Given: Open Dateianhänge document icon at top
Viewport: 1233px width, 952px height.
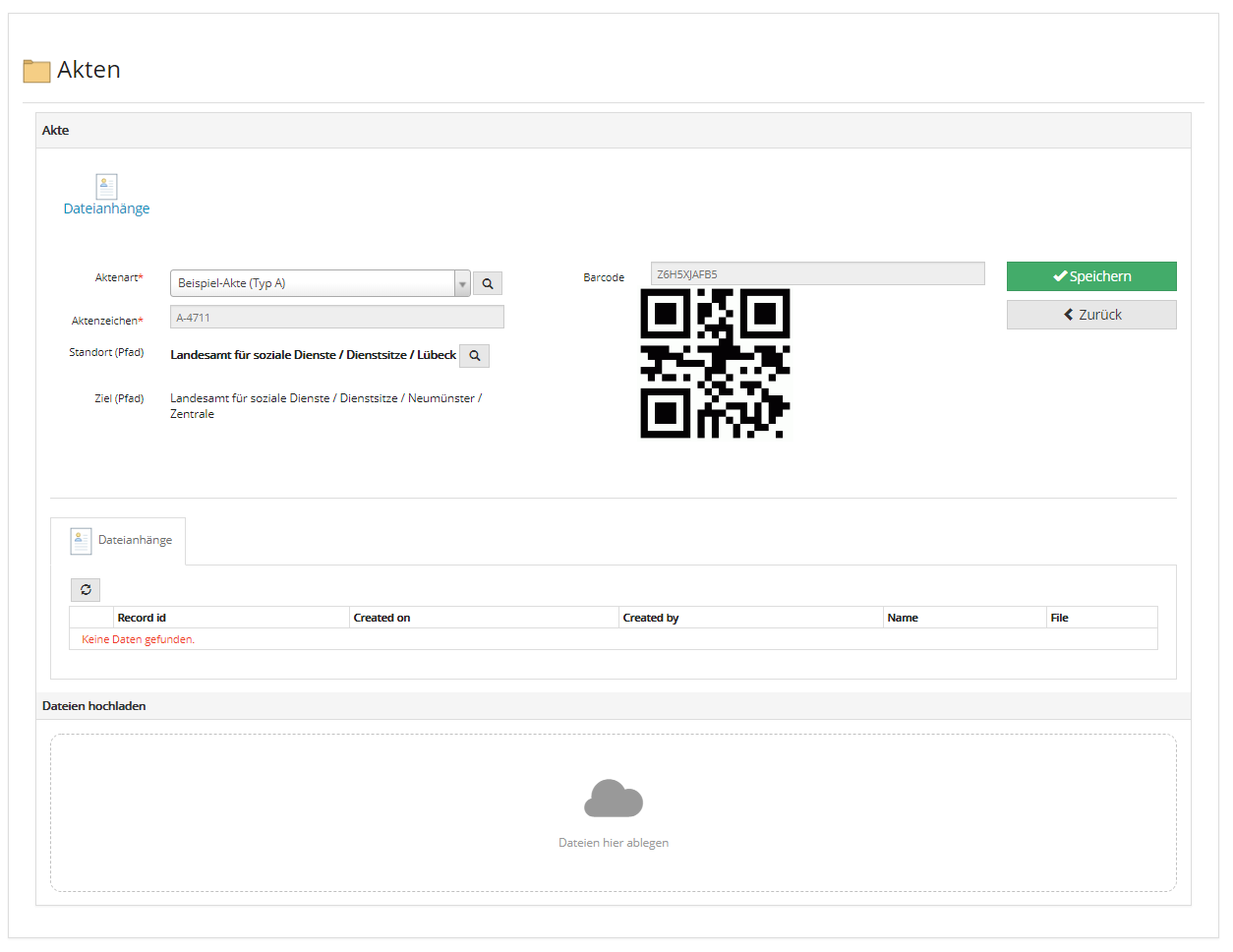Looking at the screenshot, I should [106, 186].
